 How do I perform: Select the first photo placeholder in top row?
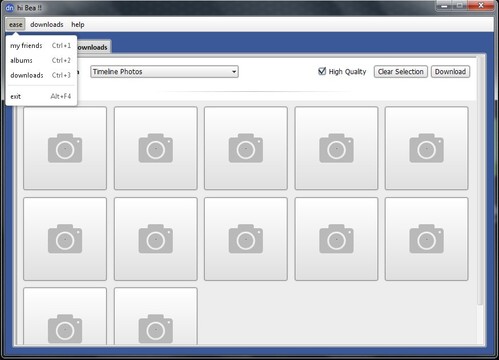[x=65, y=148]
